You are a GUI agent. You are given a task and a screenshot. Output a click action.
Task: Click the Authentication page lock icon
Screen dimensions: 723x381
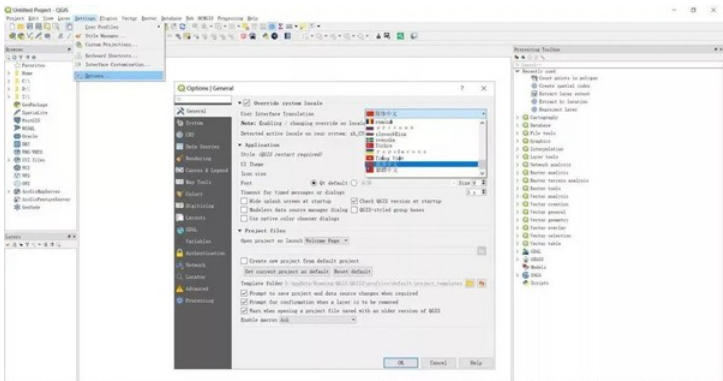tap(180, 253)
